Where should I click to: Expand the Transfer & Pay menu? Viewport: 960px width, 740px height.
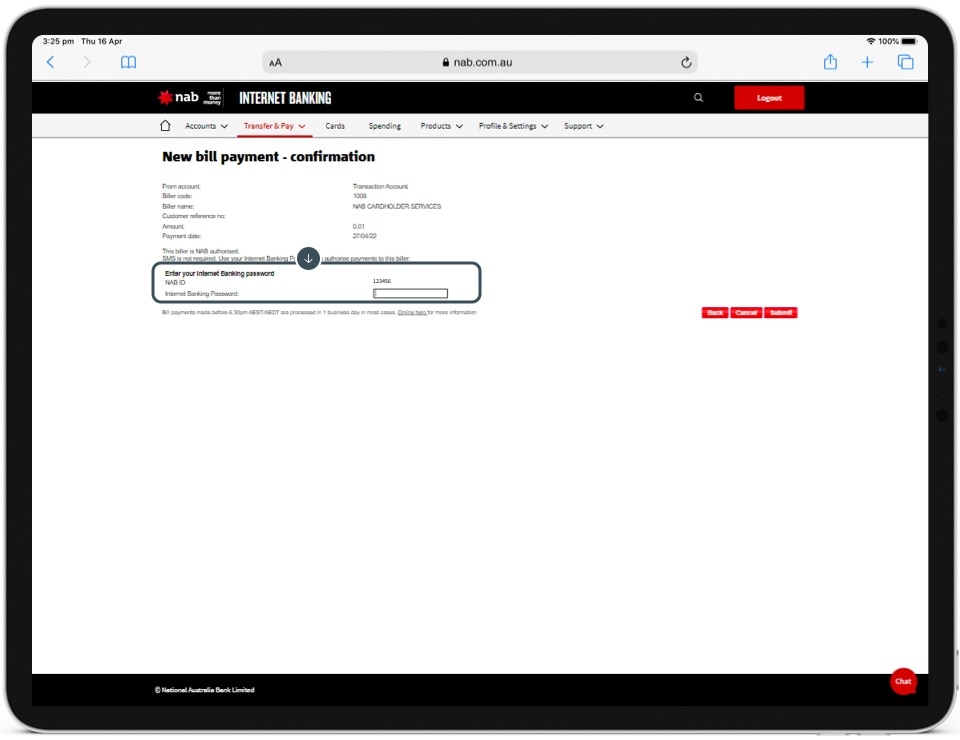point(274,126)
